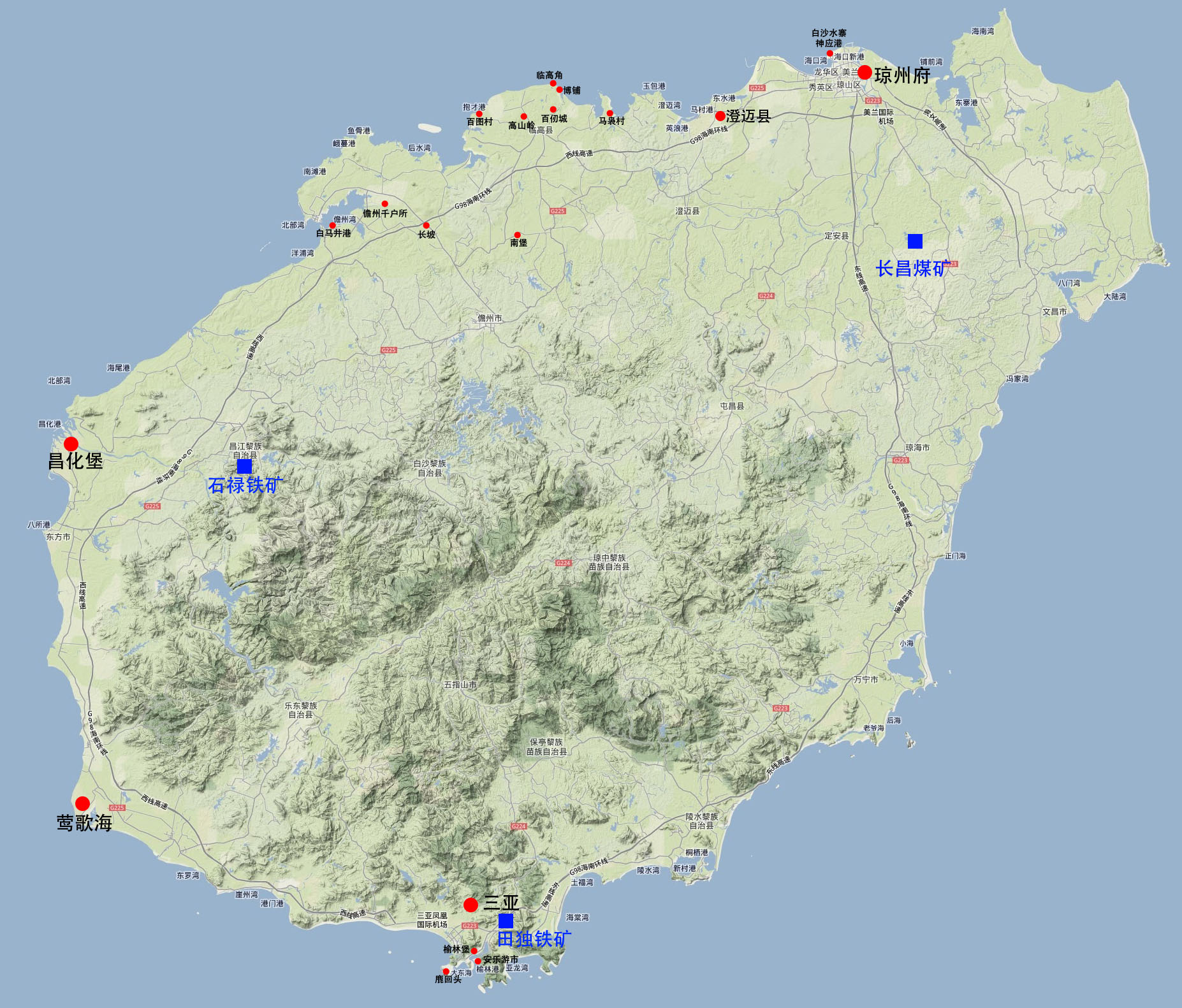Click the 东方市 label on west coast

58,537
